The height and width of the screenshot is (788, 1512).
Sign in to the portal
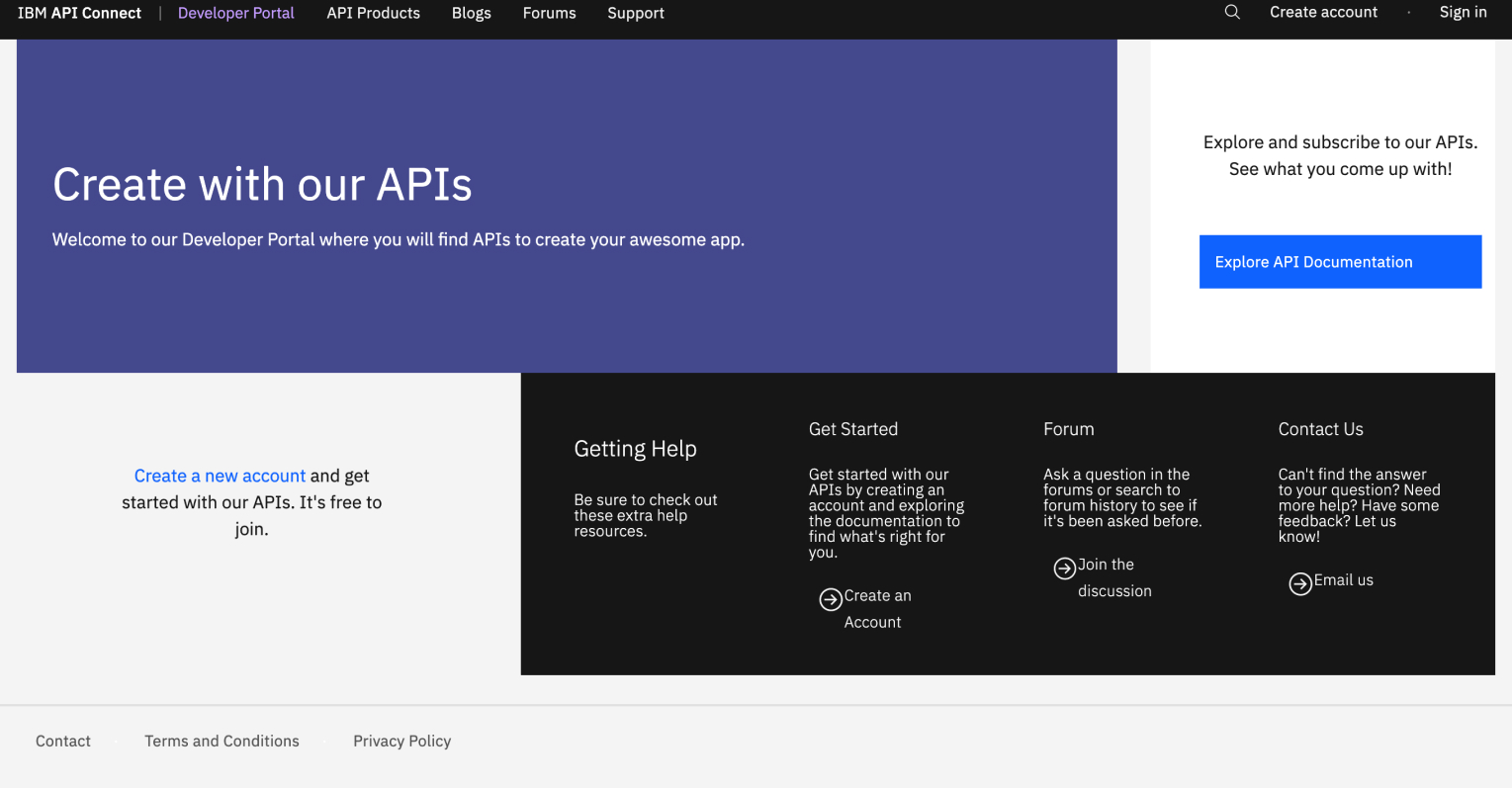tap(1463, 12)
